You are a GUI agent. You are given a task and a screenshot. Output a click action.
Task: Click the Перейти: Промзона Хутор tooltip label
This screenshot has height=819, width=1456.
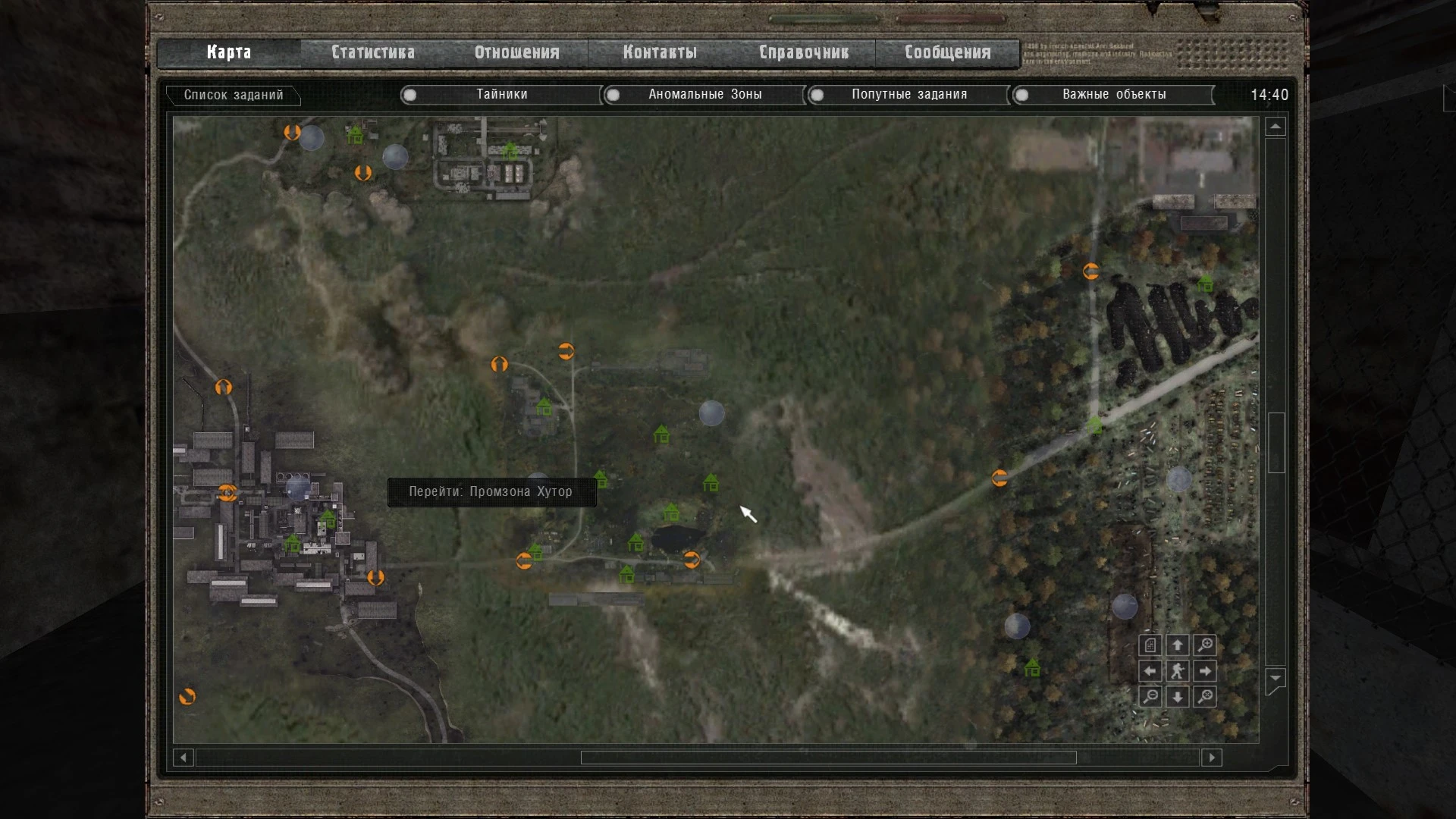tap(491, 492)
